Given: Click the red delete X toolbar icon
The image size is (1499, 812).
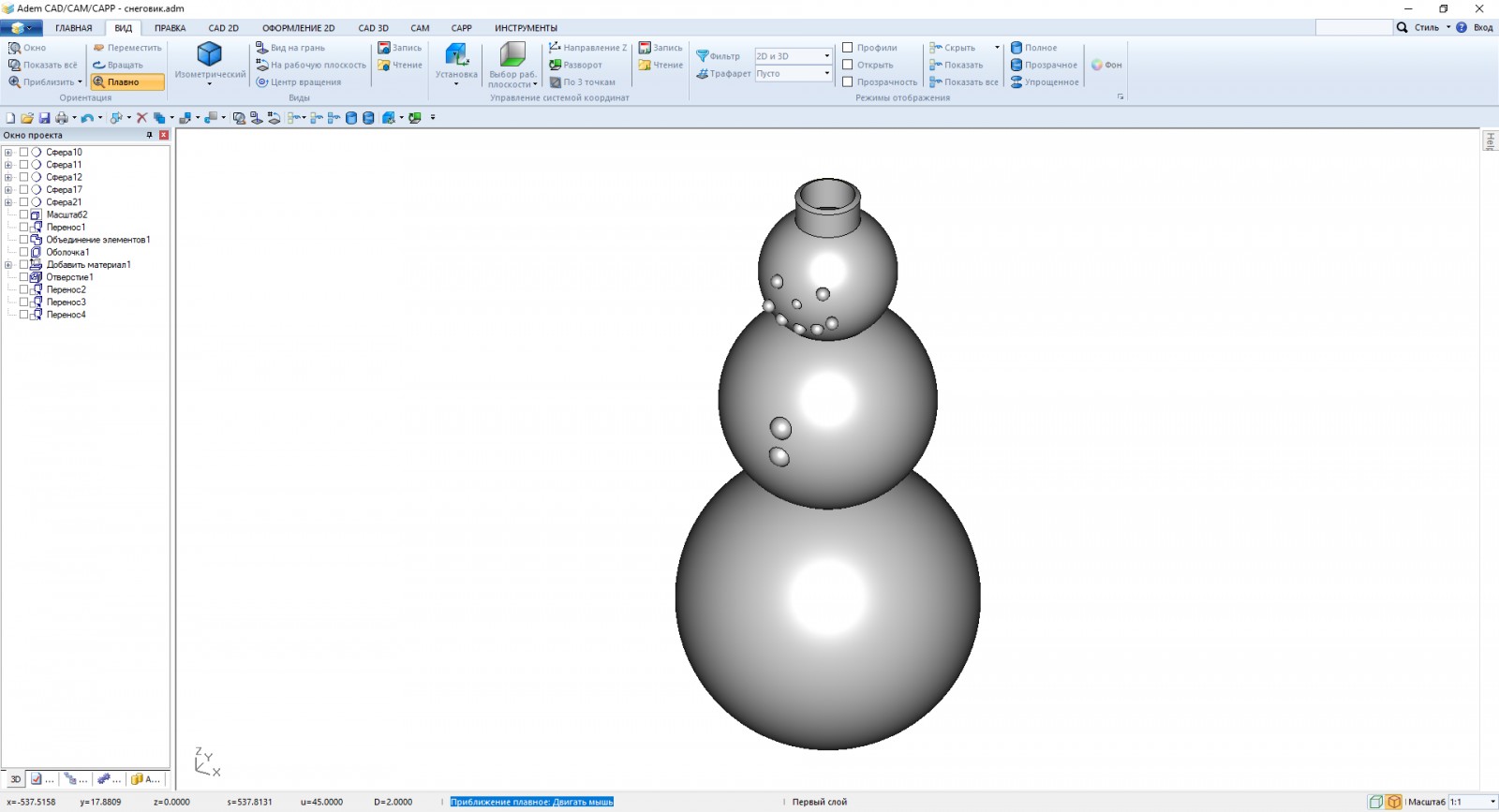Looking at the screenshot, I should coord(142,118).
